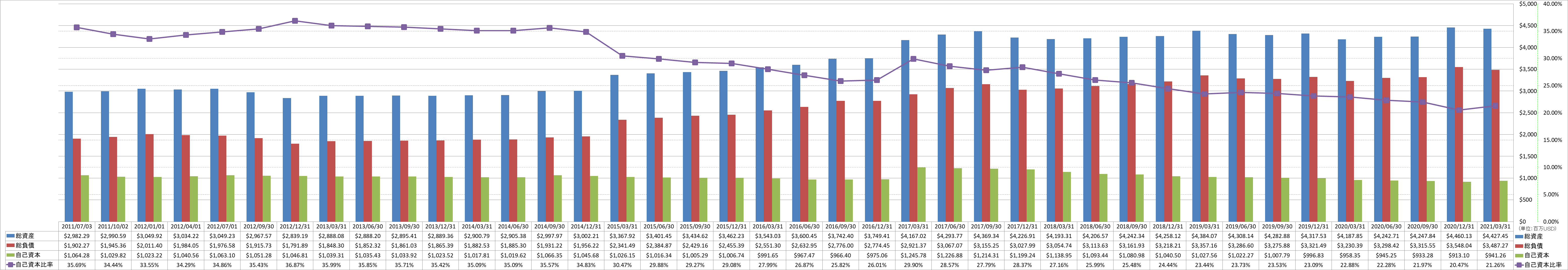Click the 2017/03/31 date column header
Image resolution: width=1568 pixels, height=270 pixels.
913,226
